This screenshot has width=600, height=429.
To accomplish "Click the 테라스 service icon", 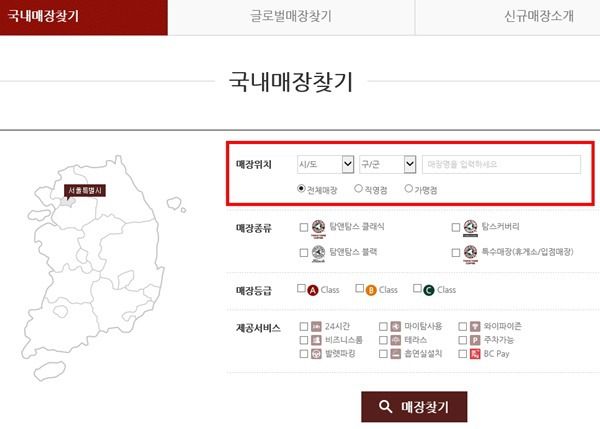I will tap(396, 340).
